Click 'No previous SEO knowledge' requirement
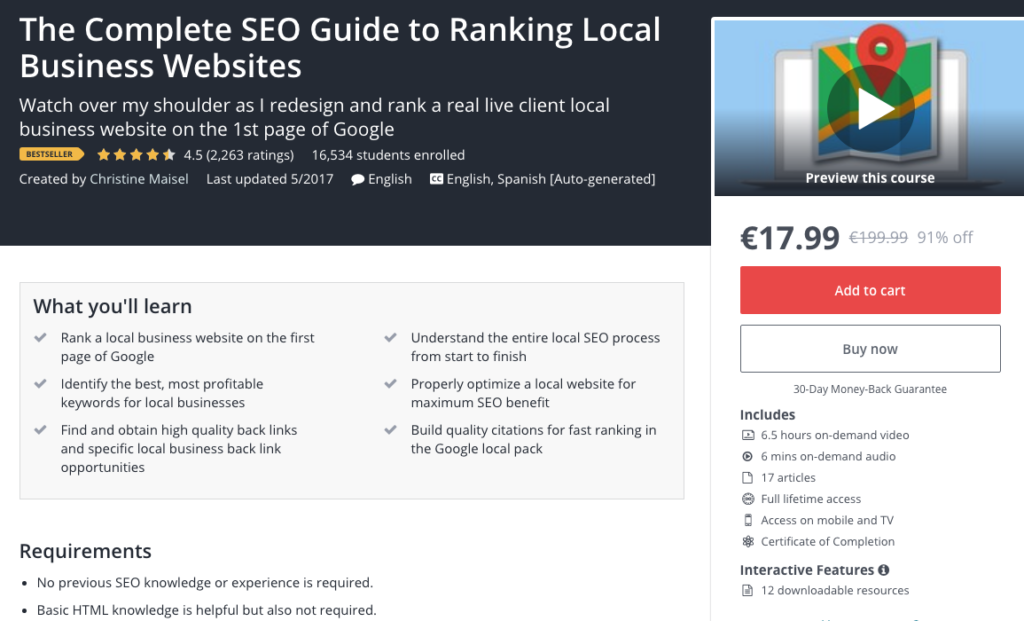 [x=205, y=582]
